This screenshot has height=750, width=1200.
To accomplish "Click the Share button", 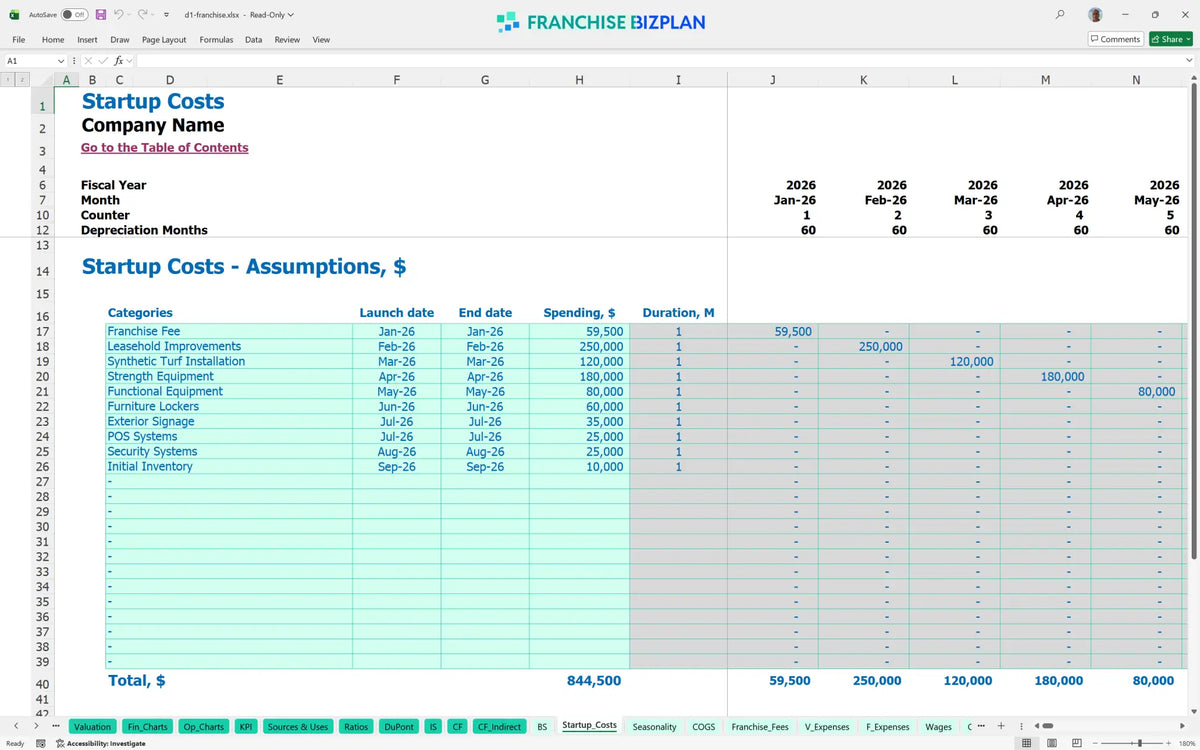I will (1171, 39).
